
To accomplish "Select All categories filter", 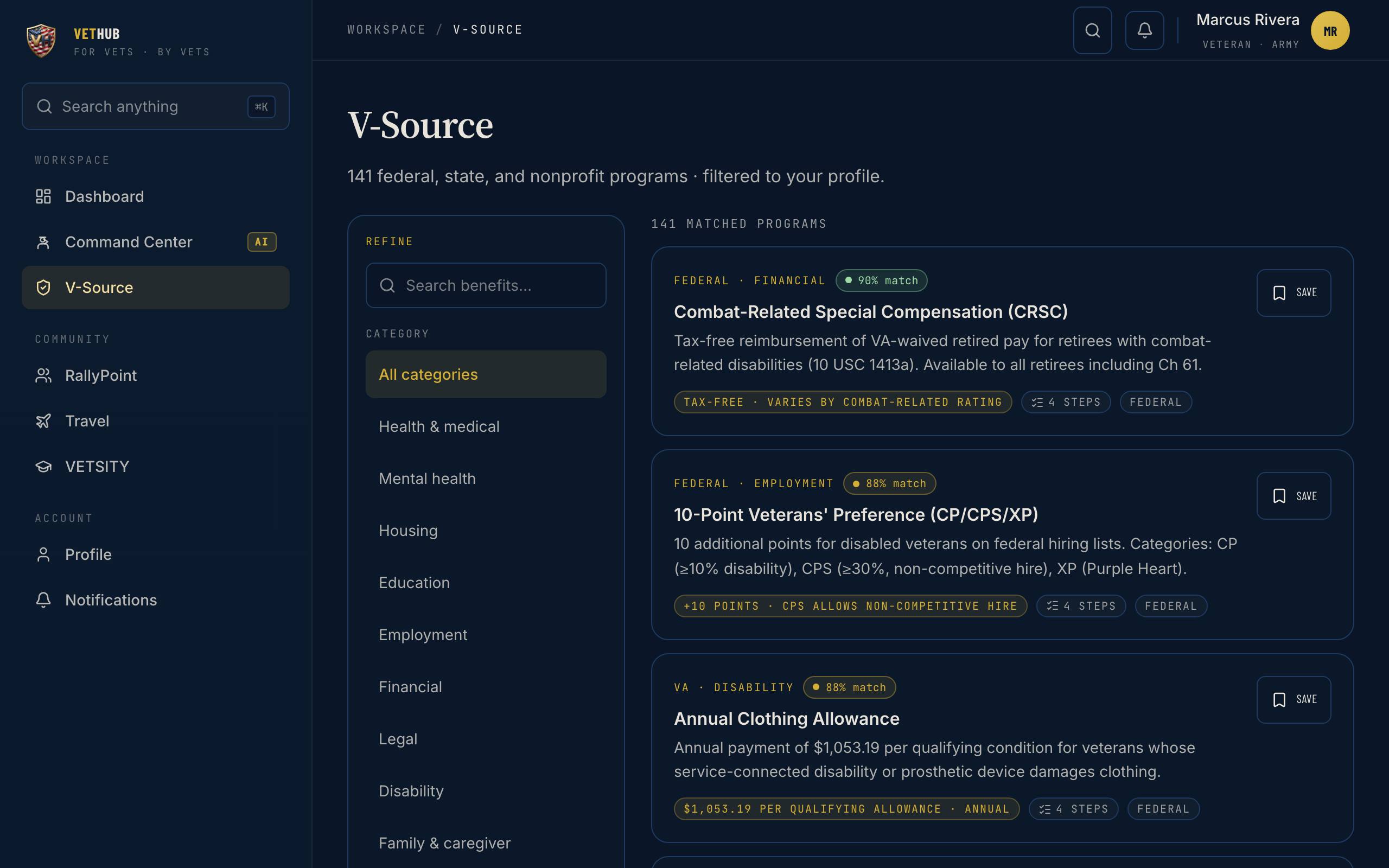I will point(486,374).
